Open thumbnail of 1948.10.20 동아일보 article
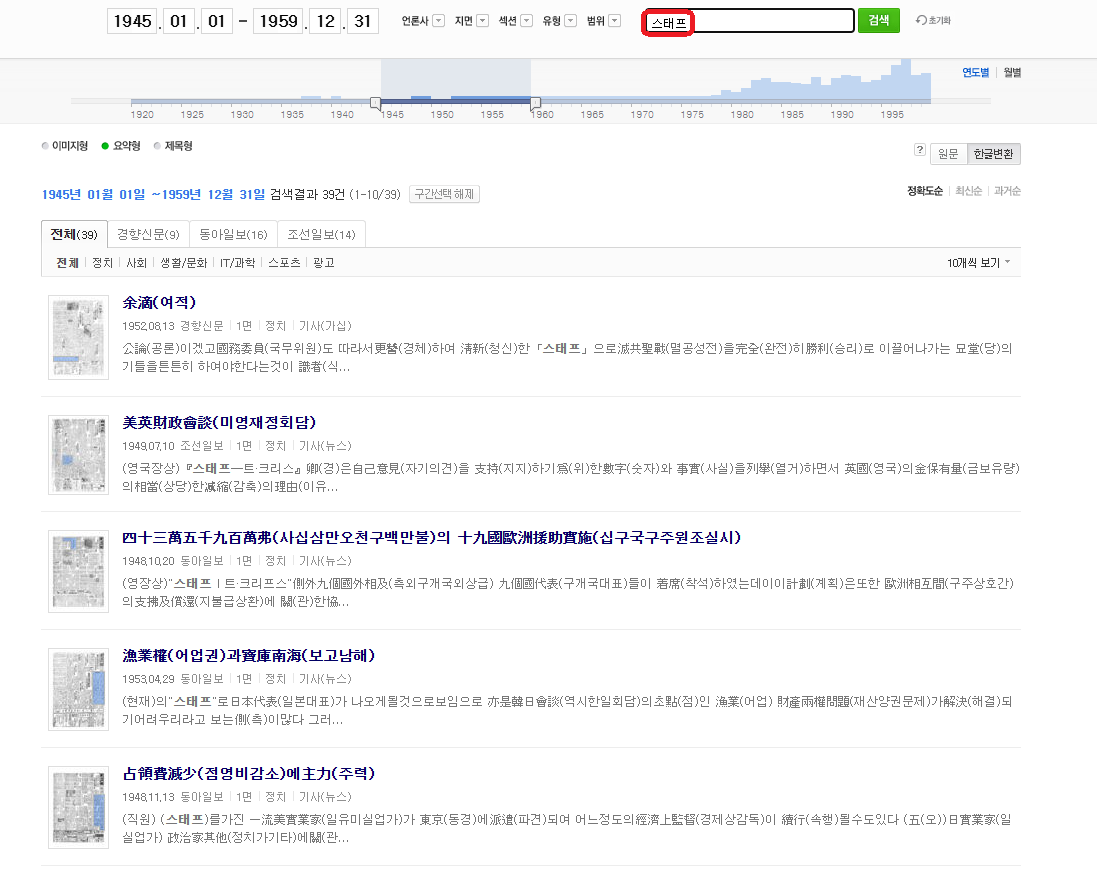 (x=78, y=572)
